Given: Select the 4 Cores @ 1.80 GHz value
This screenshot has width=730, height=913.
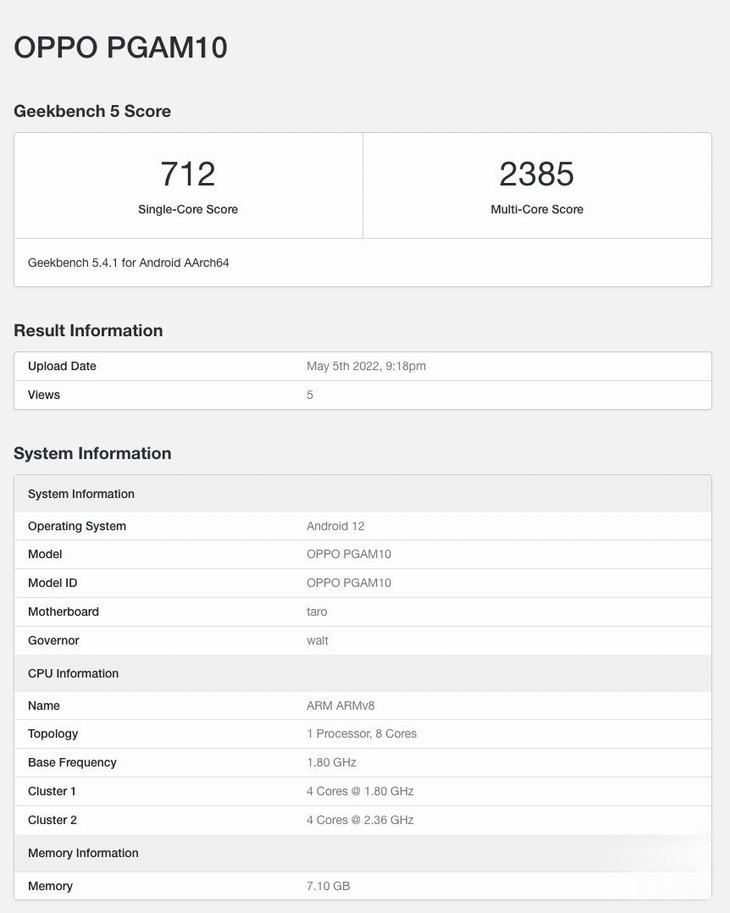Looking at the screenshot, I should point(360,791).
